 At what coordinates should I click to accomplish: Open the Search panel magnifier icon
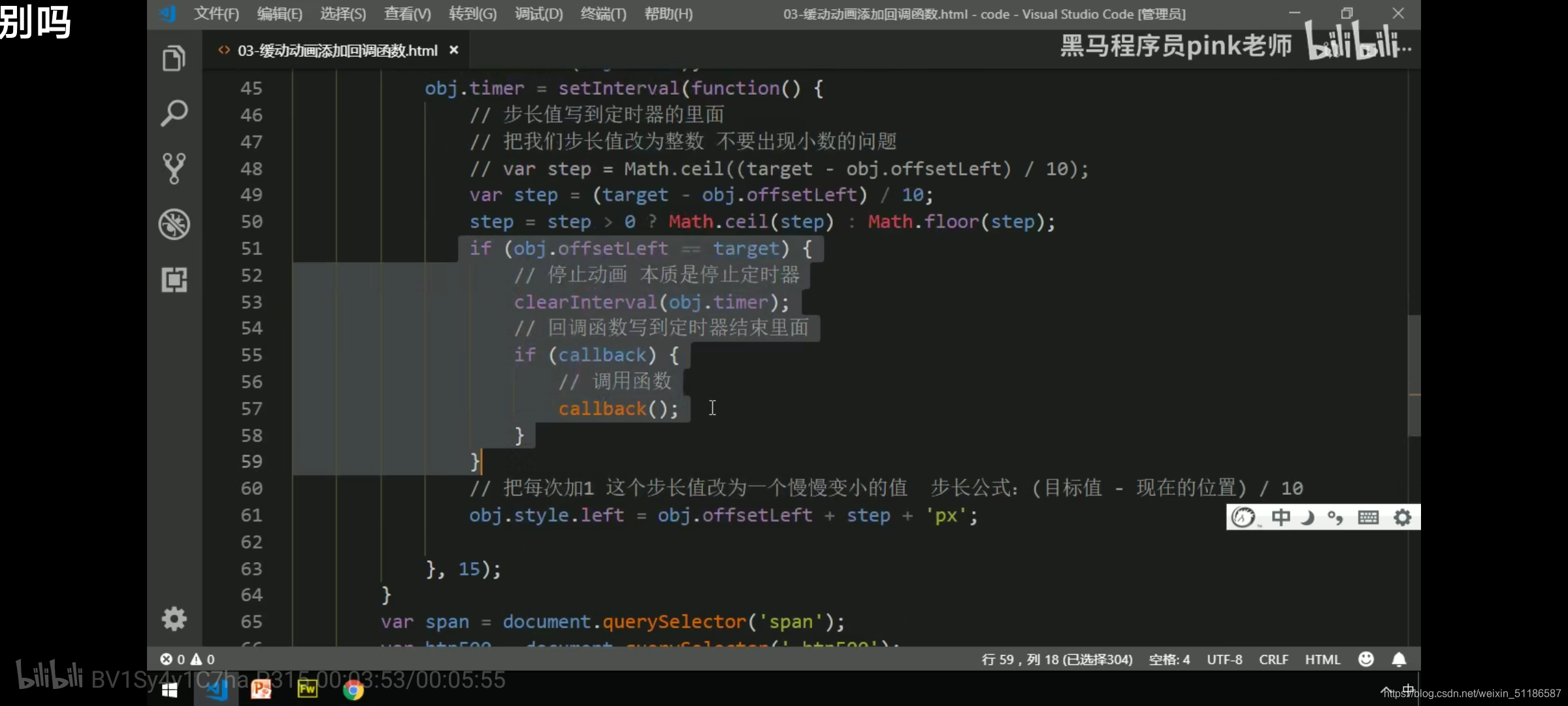point(174,114)
